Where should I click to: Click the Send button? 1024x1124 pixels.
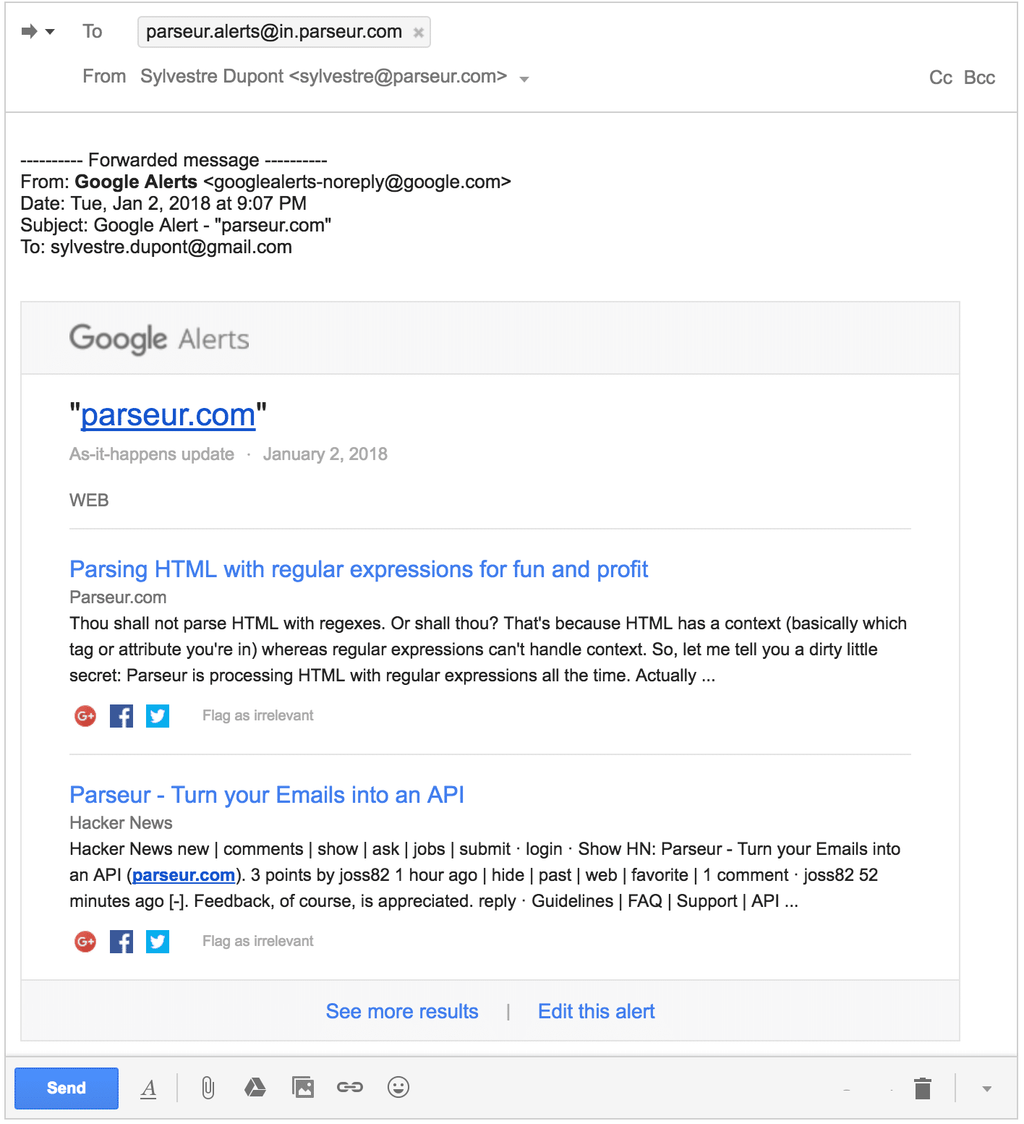pos(66,1087)
